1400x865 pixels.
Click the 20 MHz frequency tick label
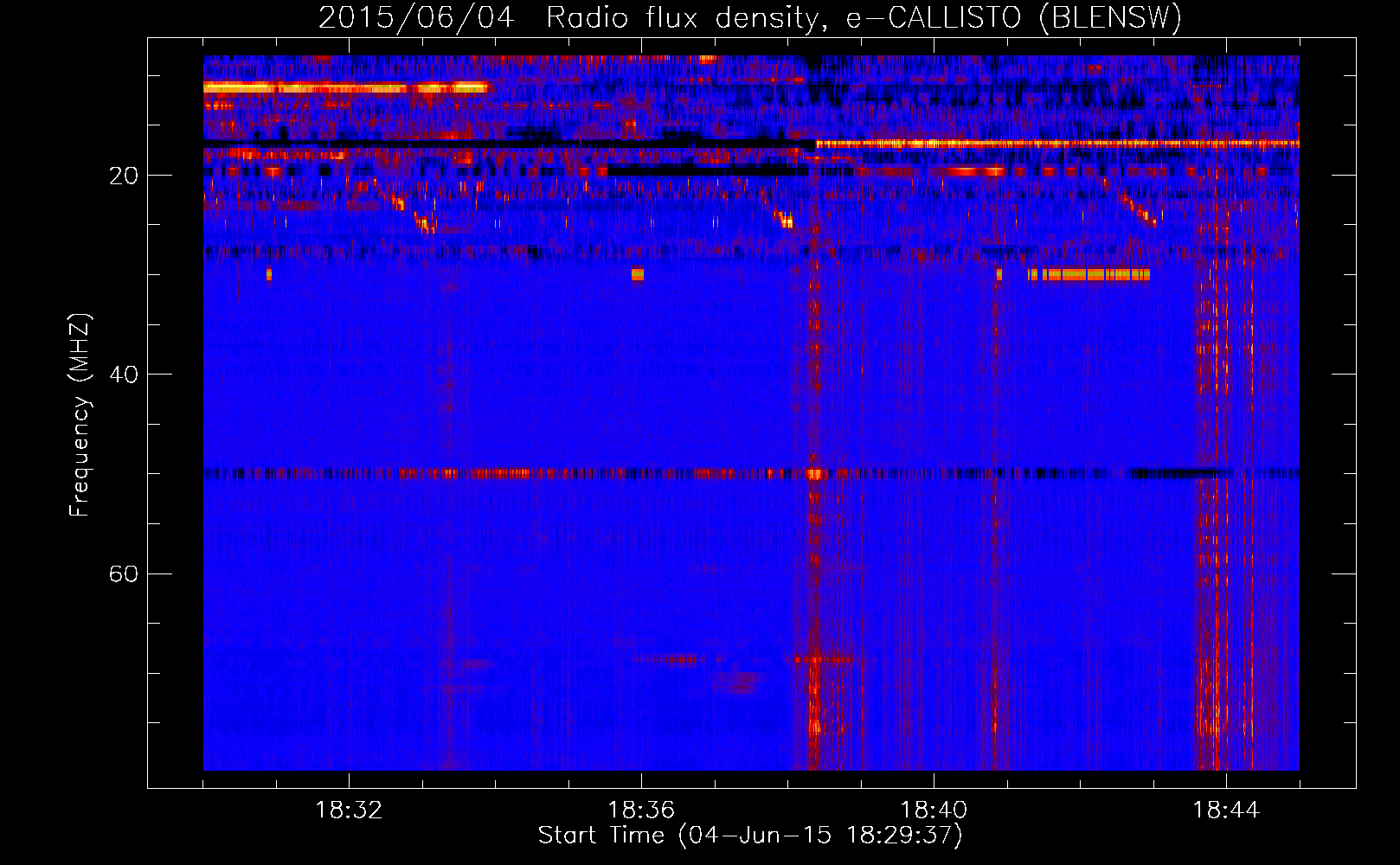pyautogui.click(x=124, y=176)
